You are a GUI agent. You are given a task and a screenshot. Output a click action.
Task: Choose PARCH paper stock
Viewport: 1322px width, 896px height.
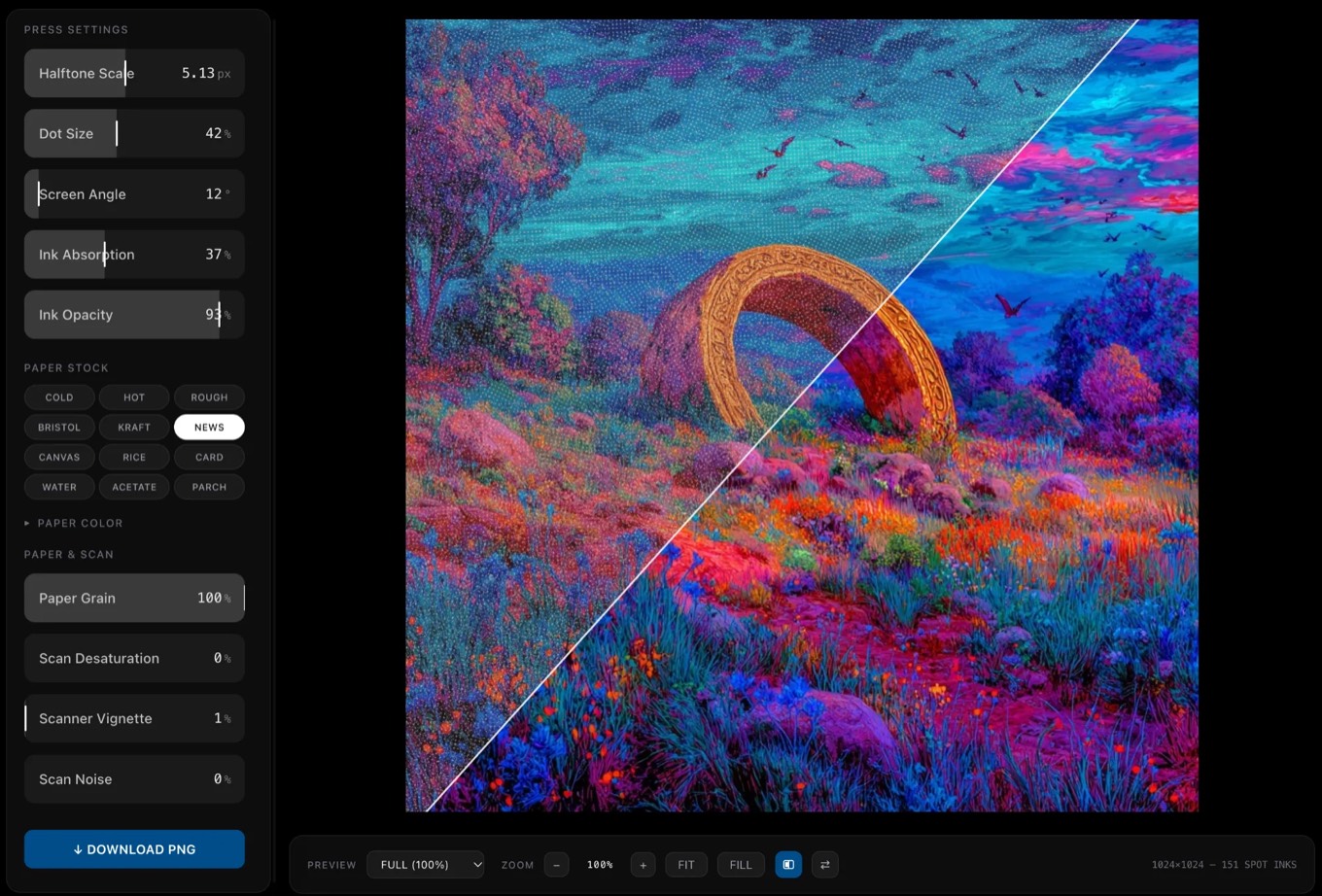[x=209, y=487]
